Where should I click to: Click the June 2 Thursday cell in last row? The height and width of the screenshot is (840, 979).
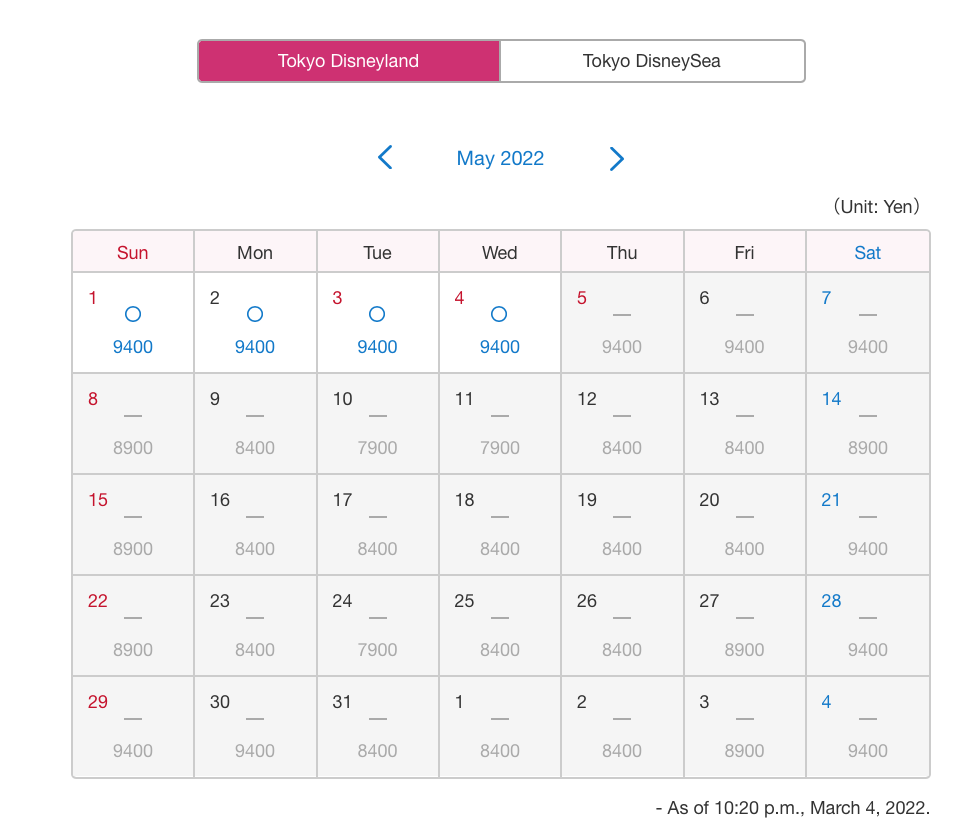click(x=622, y=727)
